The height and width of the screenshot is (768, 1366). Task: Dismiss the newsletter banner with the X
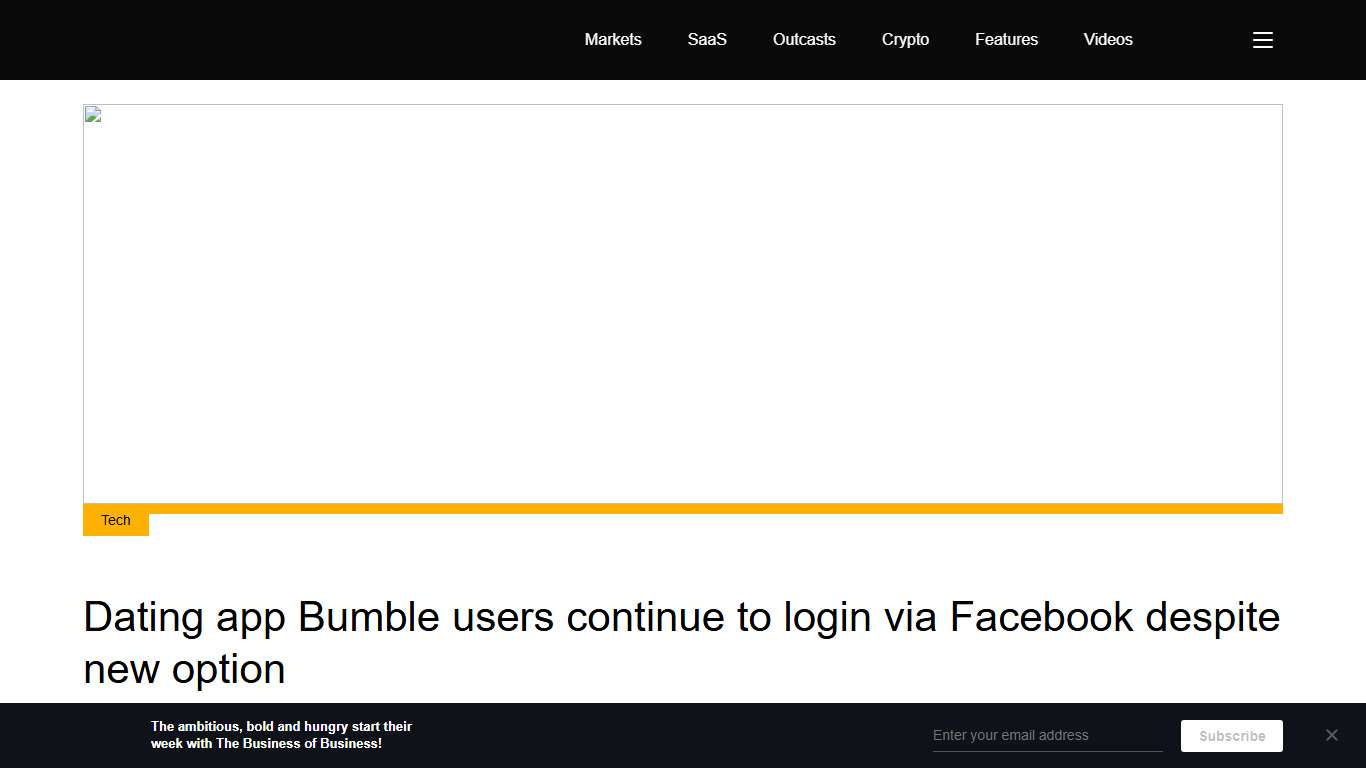(x=1332, y=735)
